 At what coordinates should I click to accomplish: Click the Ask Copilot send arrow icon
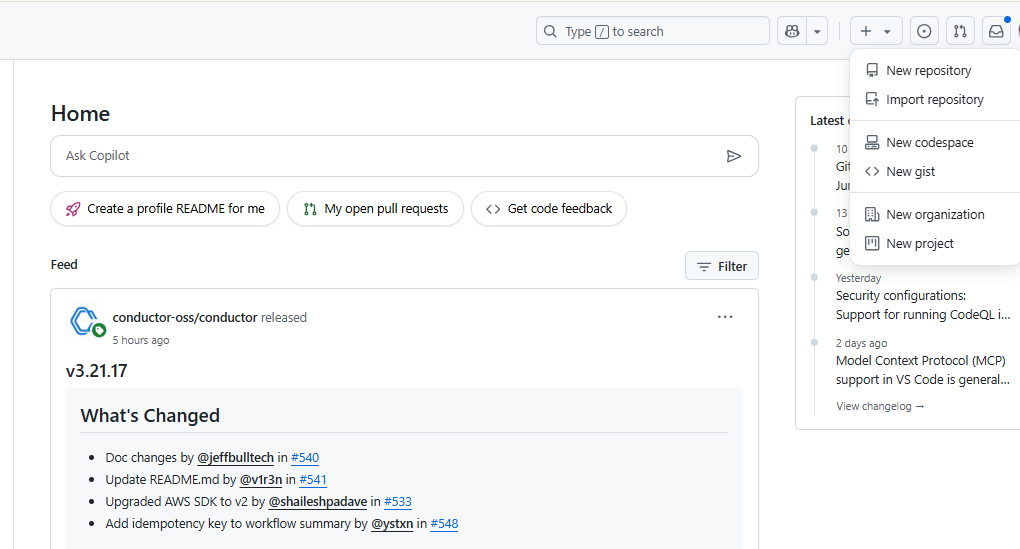734,156
